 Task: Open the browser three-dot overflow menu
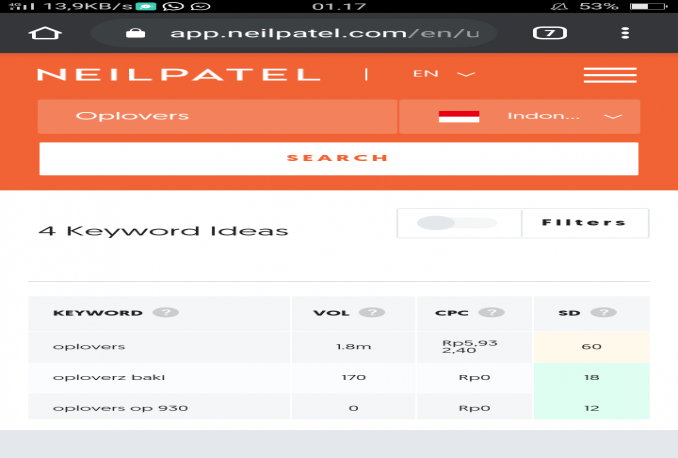[x=627, y=33]
